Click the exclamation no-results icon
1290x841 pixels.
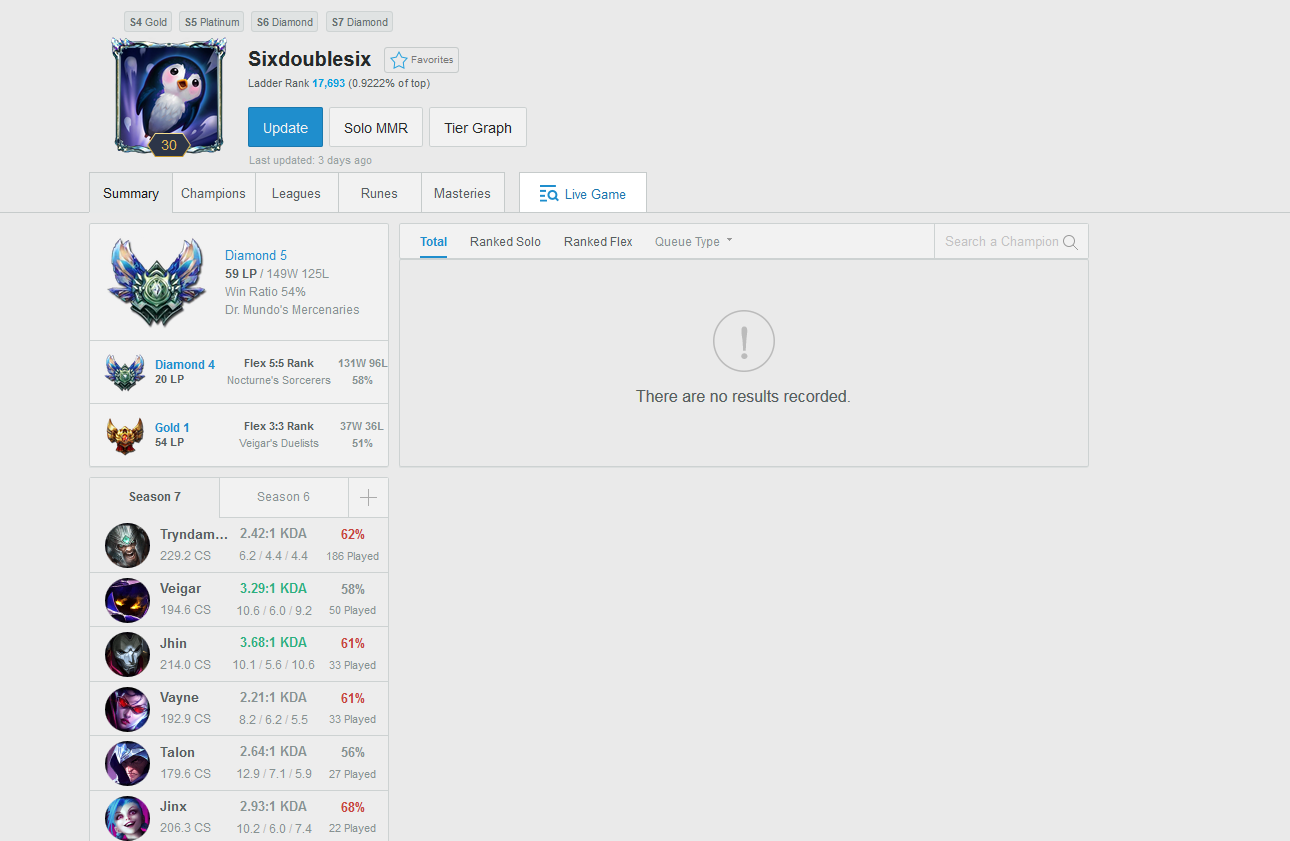tap(744, 341)
